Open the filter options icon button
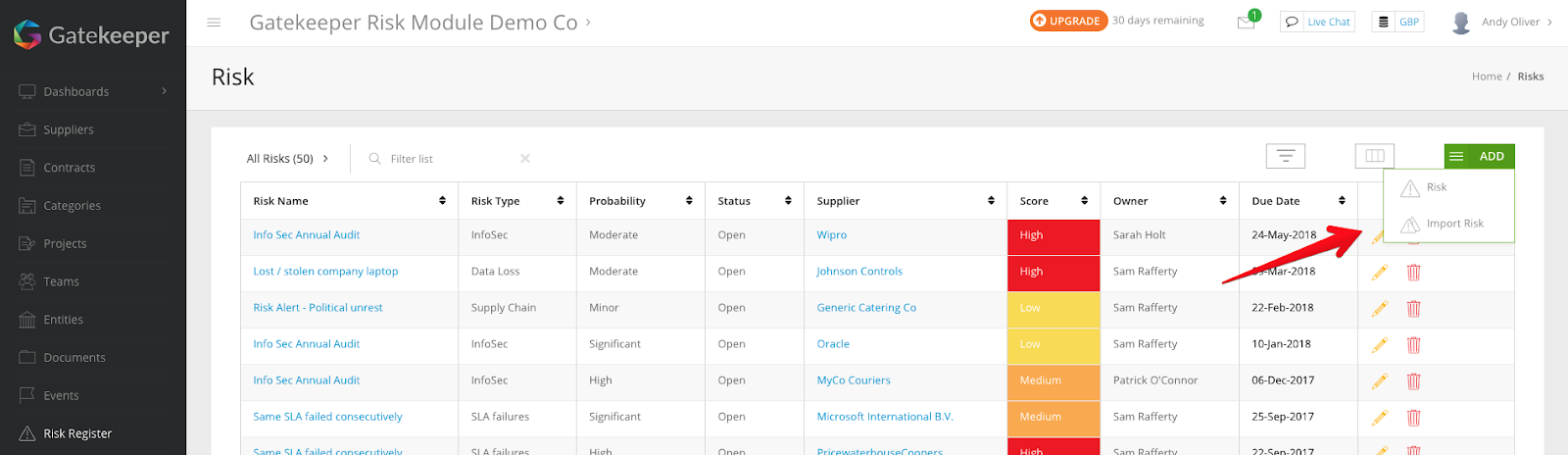Viewport: 1568px width, 455px height. click(1285, 156)
